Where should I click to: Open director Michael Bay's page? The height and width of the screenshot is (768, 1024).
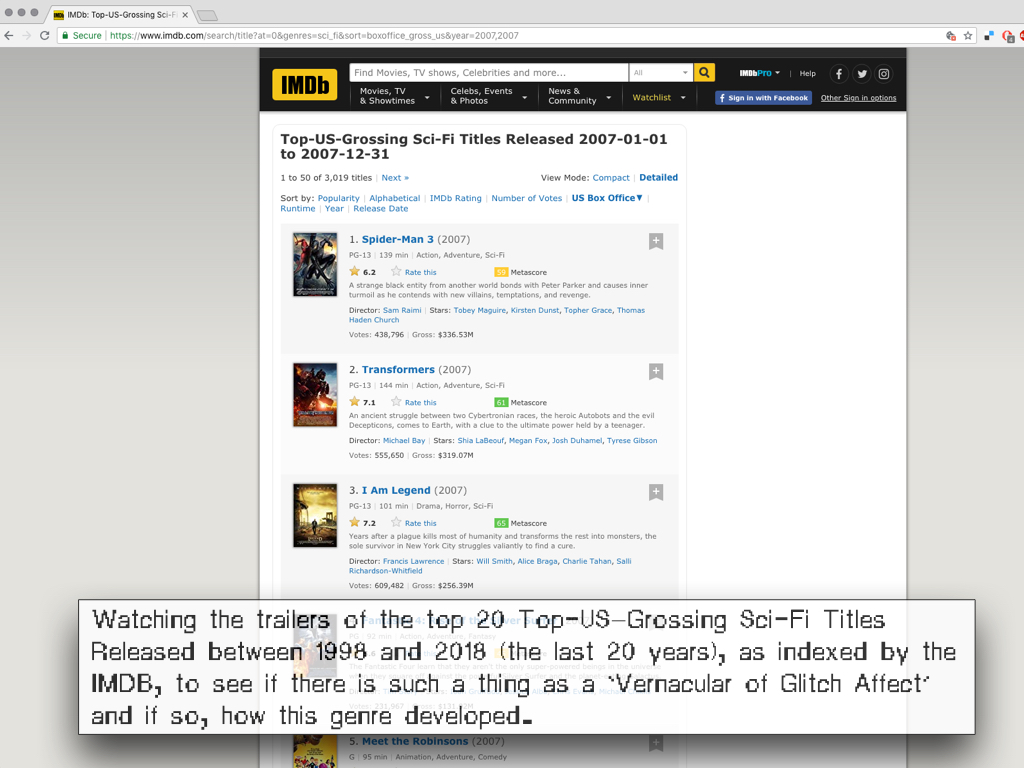404,440
